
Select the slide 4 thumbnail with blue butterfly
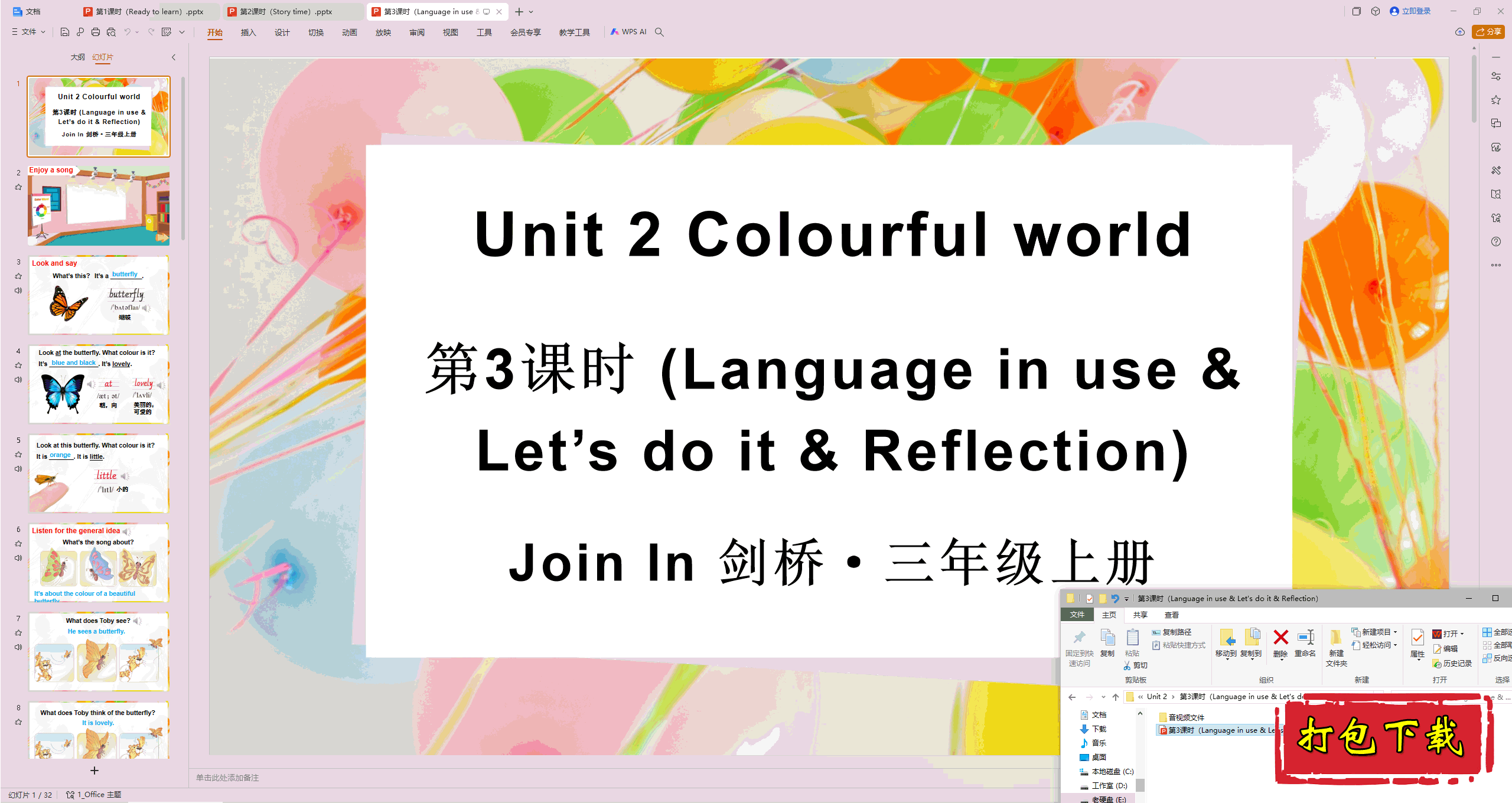click(x=99, y=384)
